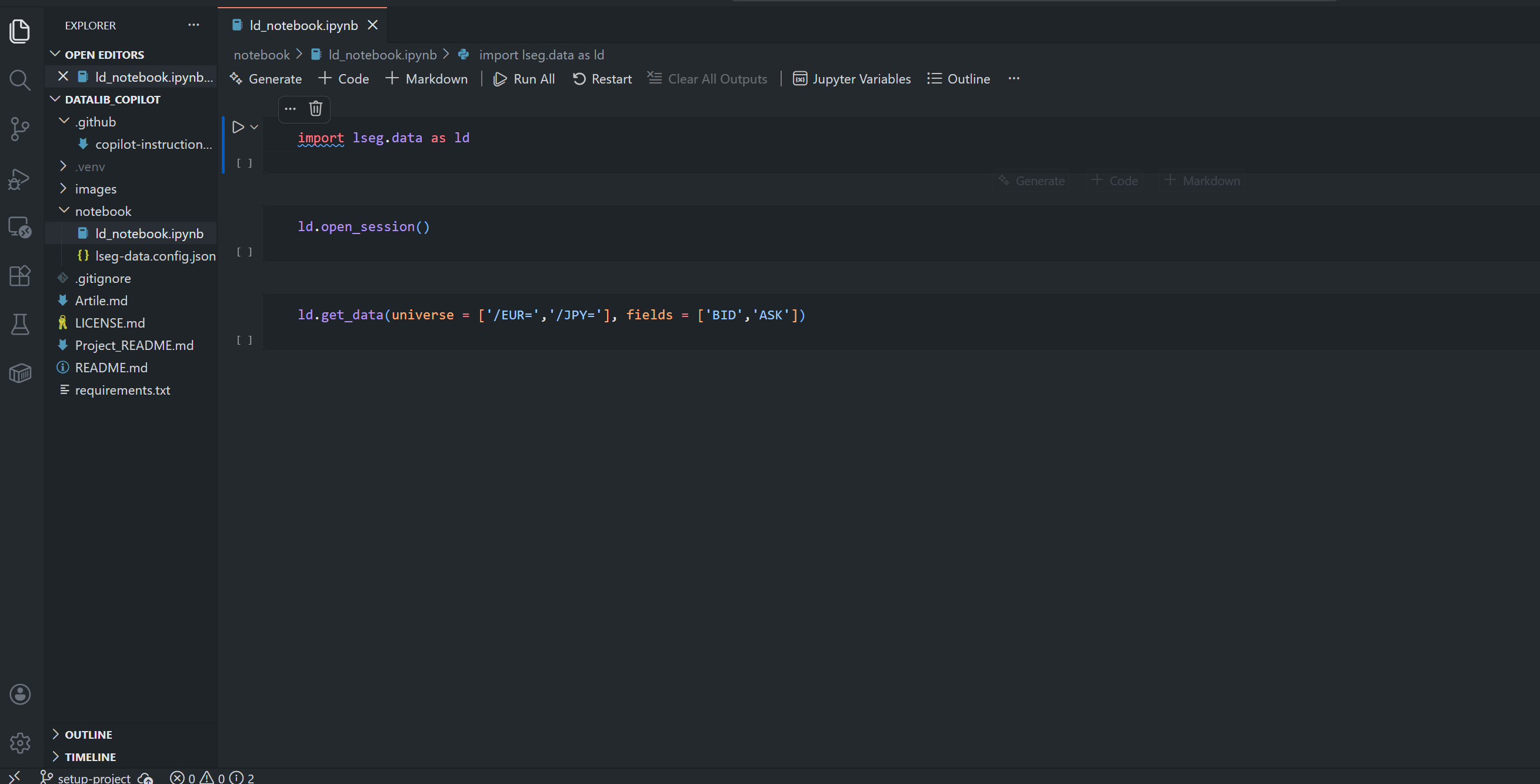The image size is (1540, 784).
Task: Click Run All in notebook toolbar
Action: point(524,79)
